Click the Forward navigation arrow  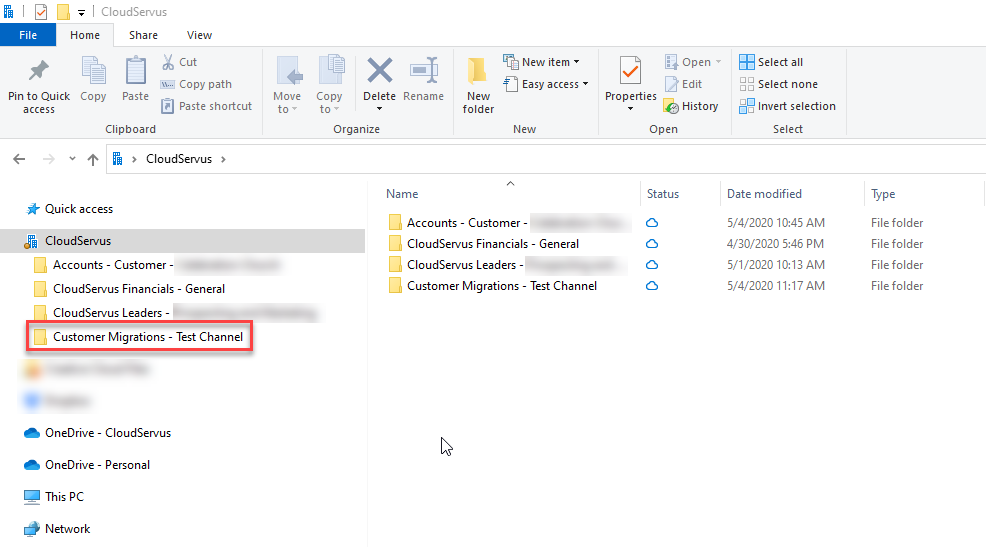click(x=48, y=159)
